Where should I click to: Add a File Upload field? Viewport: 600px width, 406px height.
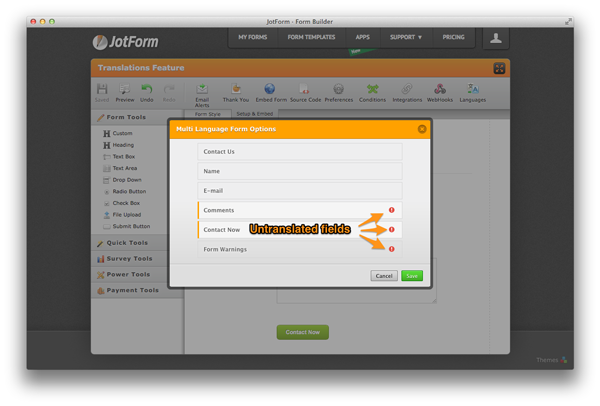[x=122, y=215]
